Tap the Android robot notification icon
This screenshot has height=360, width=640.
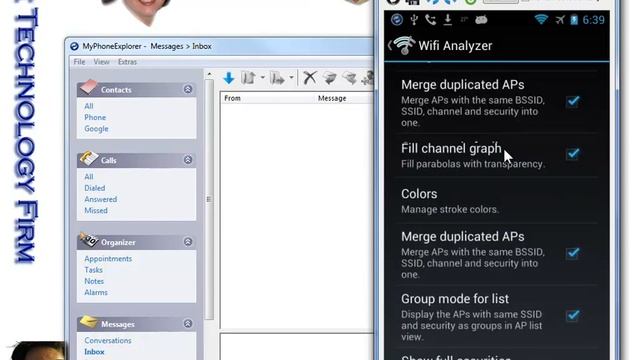click(x=481, y=19)
